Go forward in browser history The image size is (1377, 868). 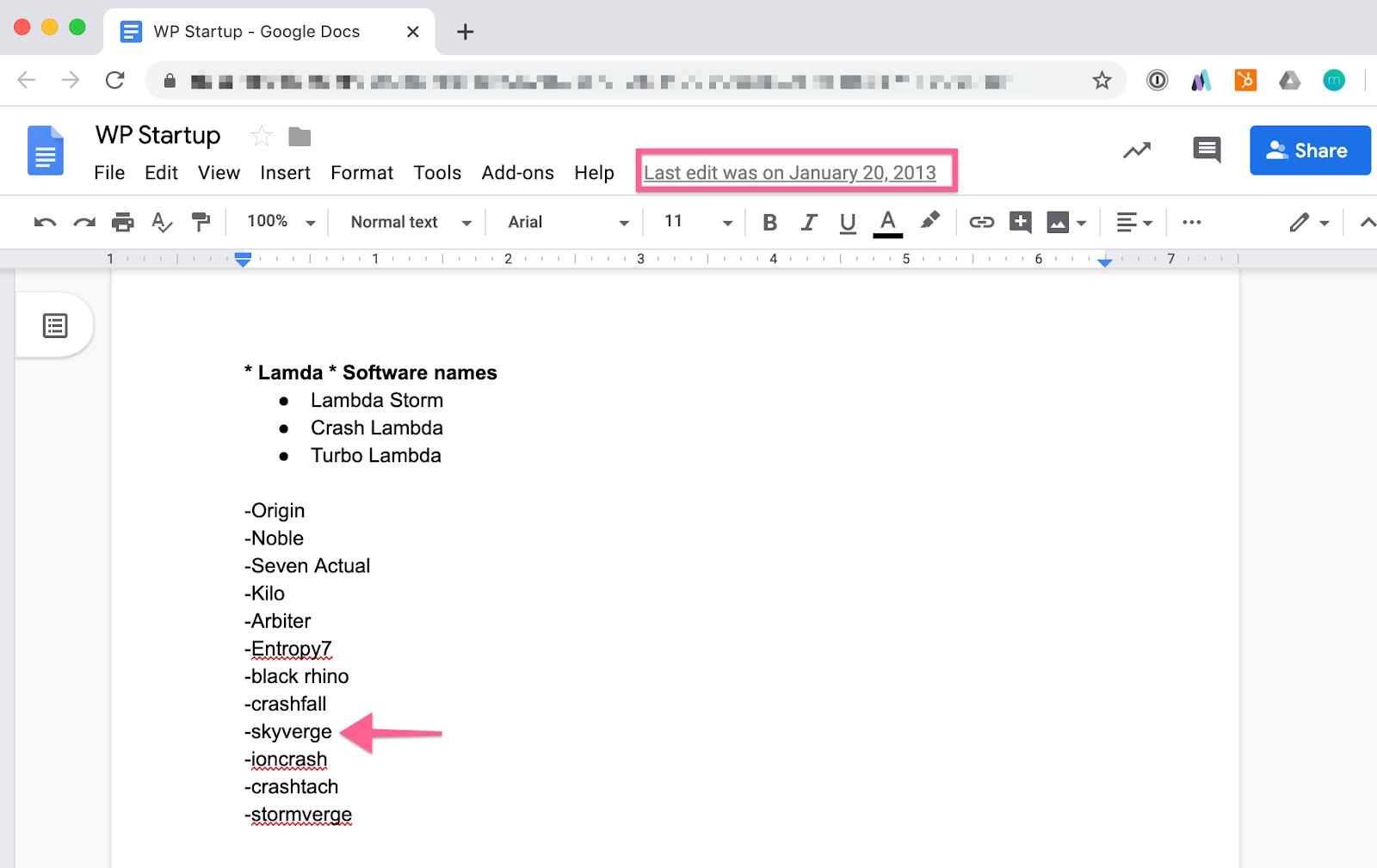tap(71, 81)
